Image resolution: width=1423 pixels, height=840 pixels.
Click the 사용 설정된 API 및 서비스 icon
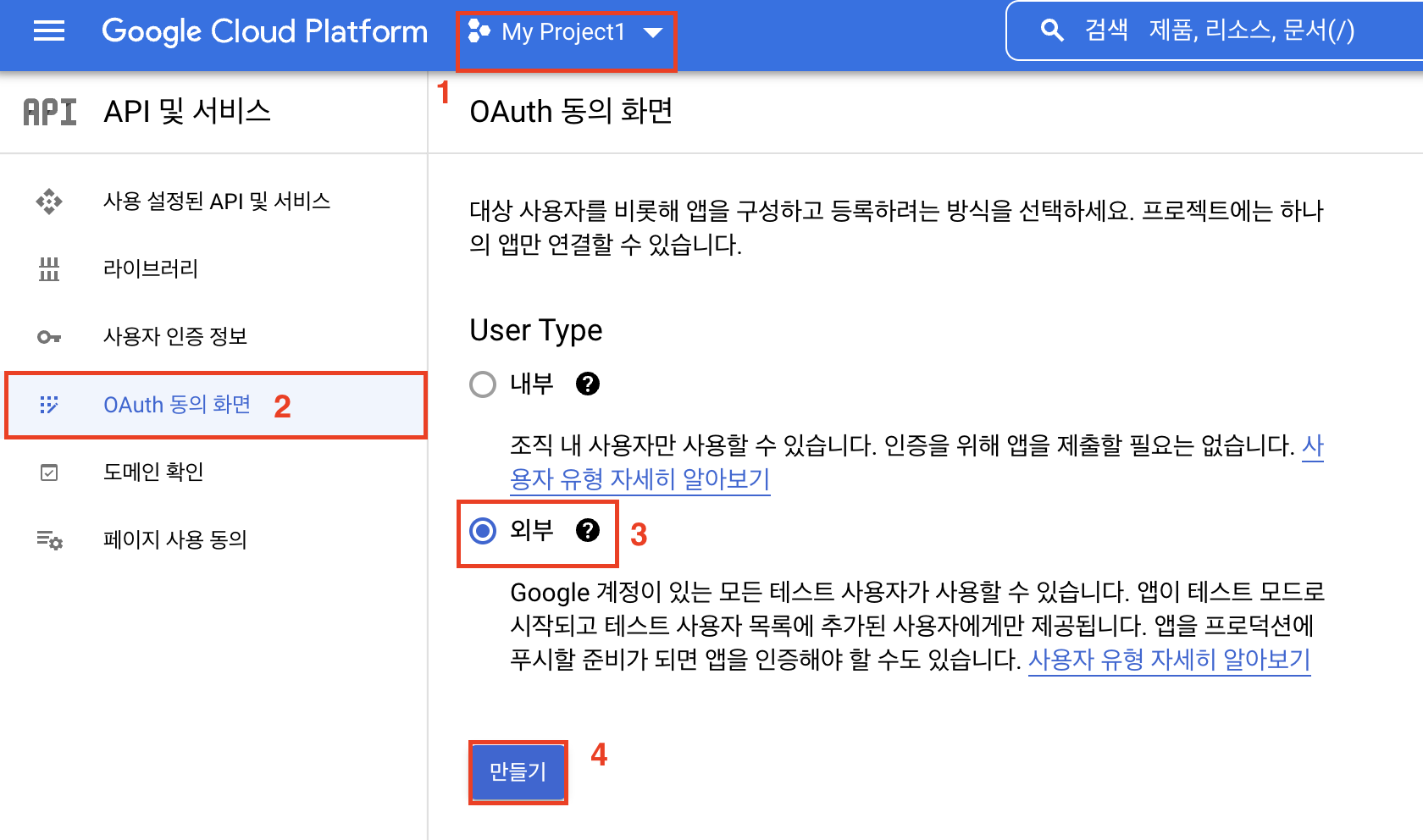point(49,202)
